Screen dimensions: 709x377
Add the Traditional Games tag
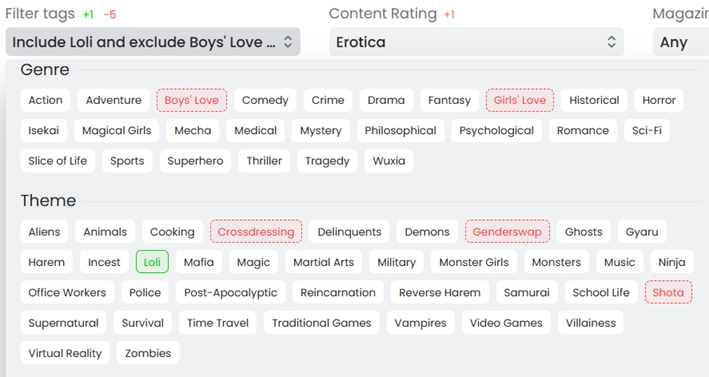321,323
